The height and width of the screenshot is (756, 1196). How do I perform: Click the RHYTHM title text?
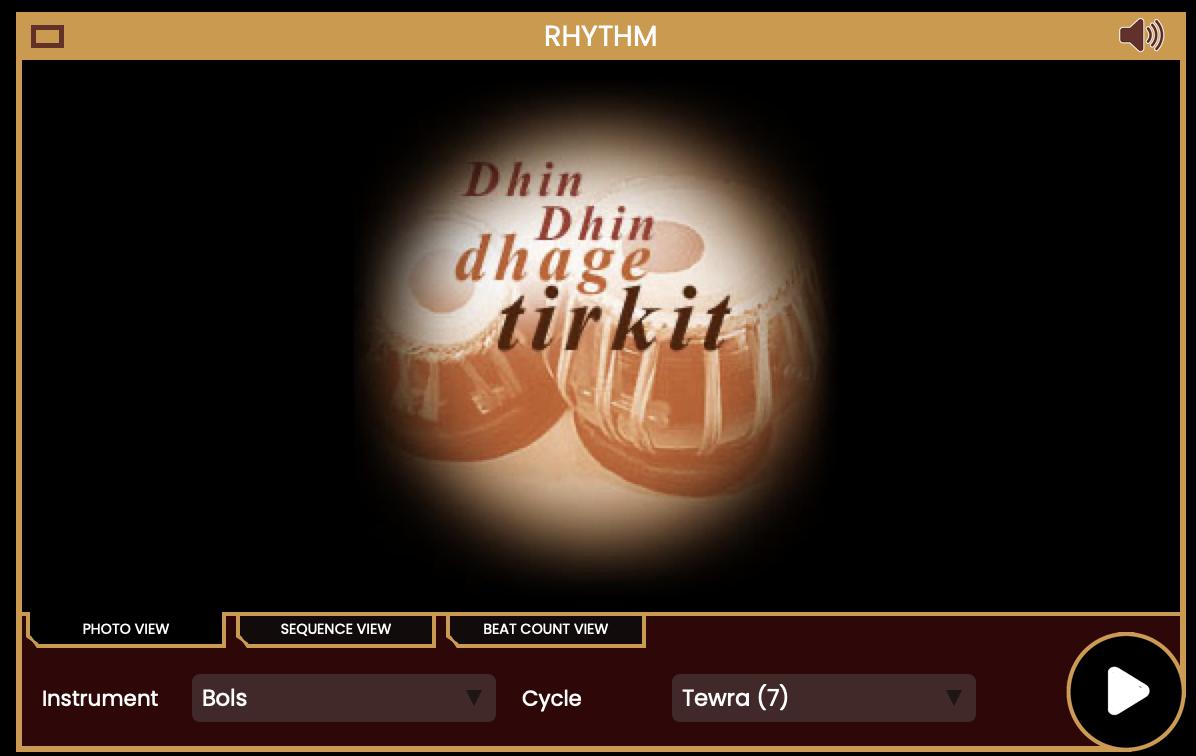point(600,36)
